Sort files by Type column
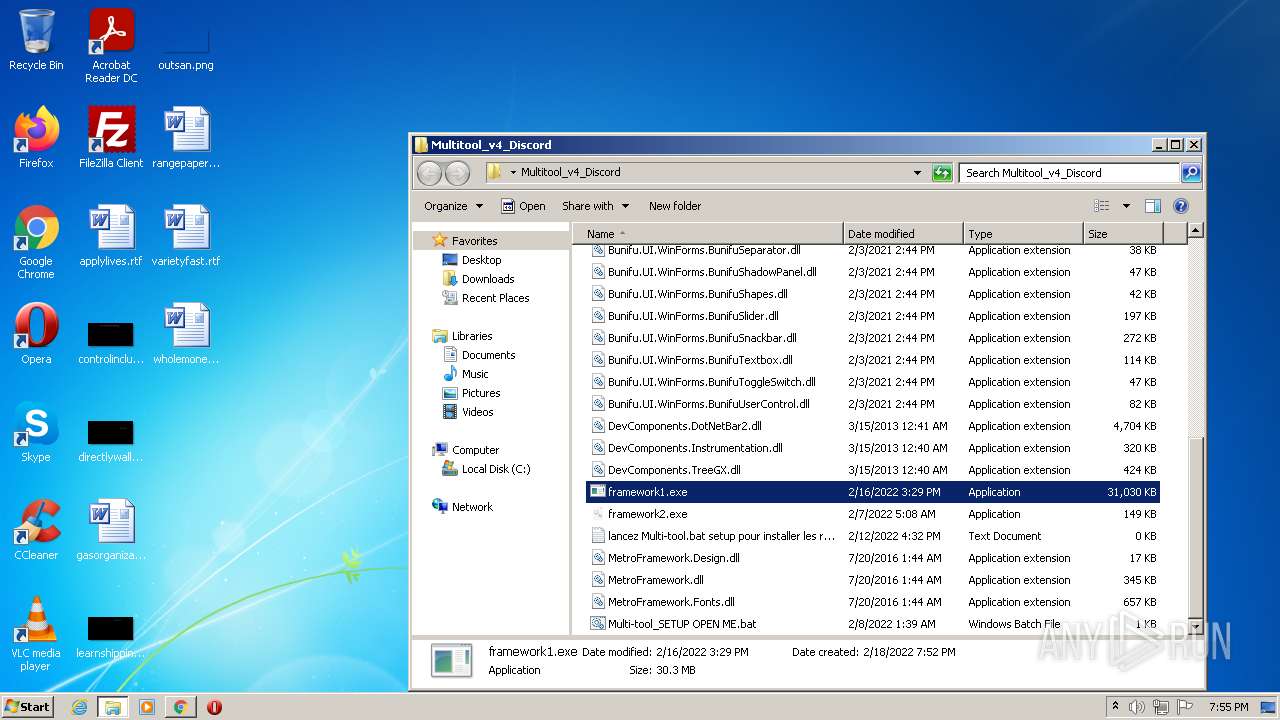Image resolution: width=1280 pixels, height=720 pixels. pos(1023,234)
